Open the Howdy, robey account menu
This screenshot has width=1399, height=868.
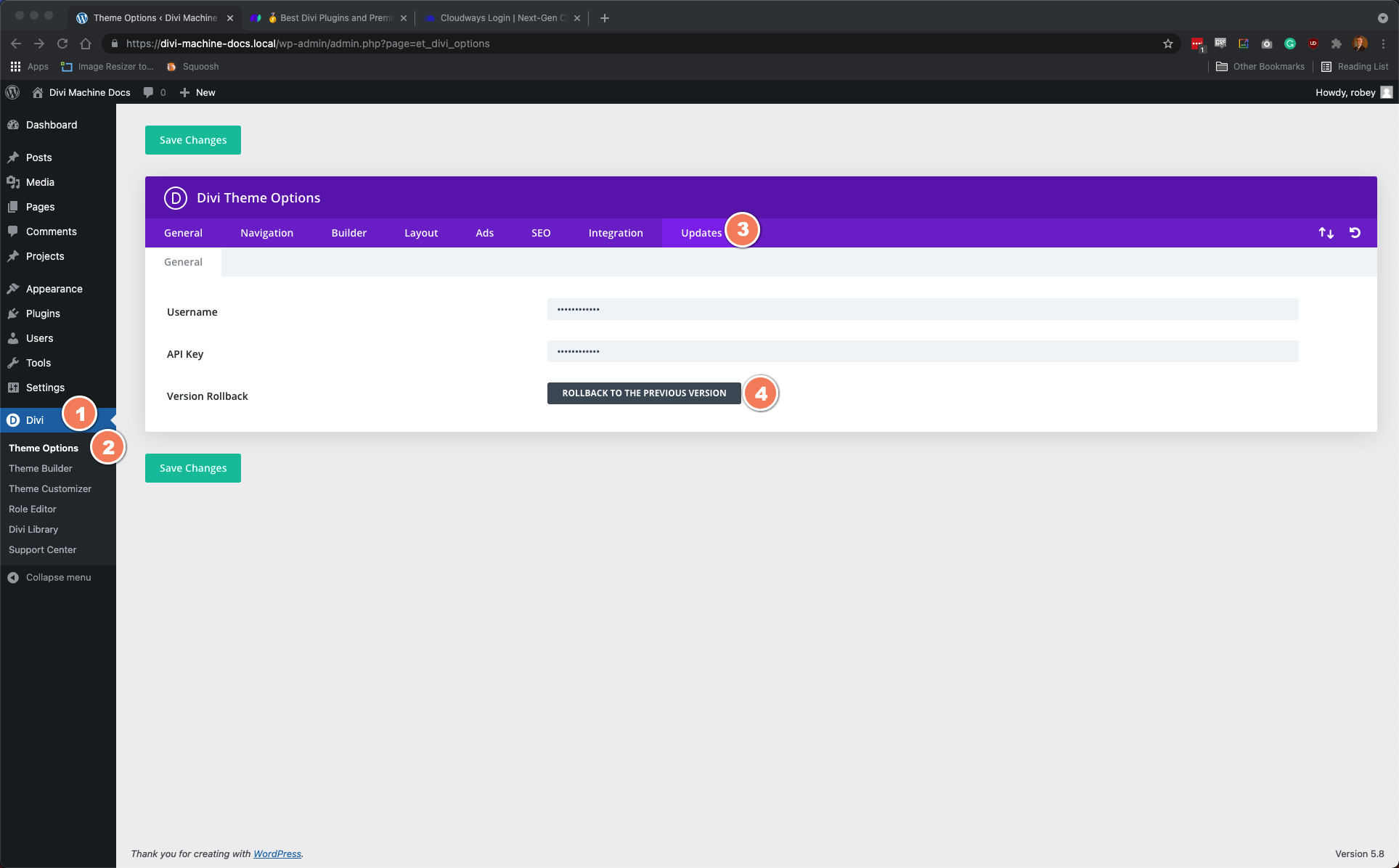pos(1353,92)
